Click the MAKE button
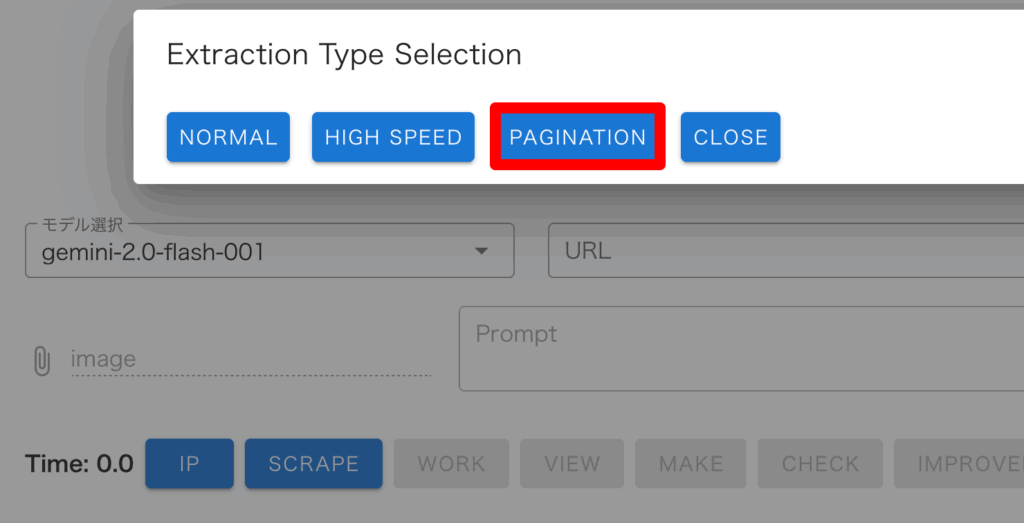Screen dimensions: 1024x523 [690, 464]
